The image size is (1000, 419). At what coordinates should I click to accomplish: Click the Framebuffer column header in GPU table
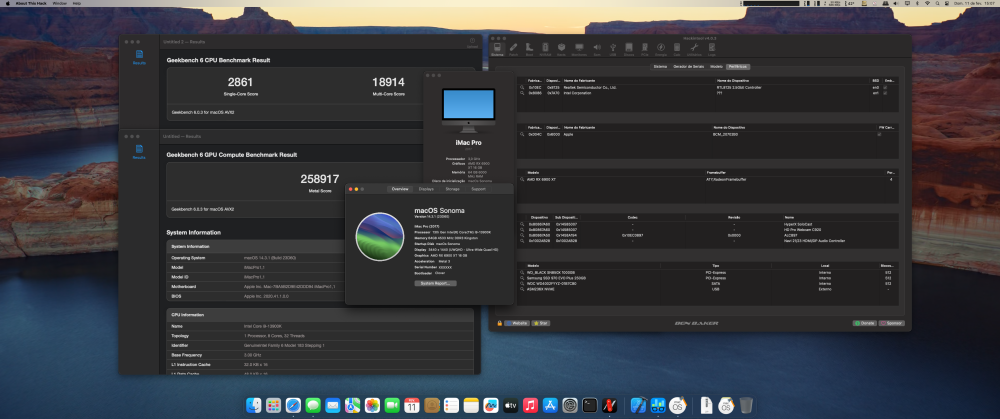(x=717, y=172)
